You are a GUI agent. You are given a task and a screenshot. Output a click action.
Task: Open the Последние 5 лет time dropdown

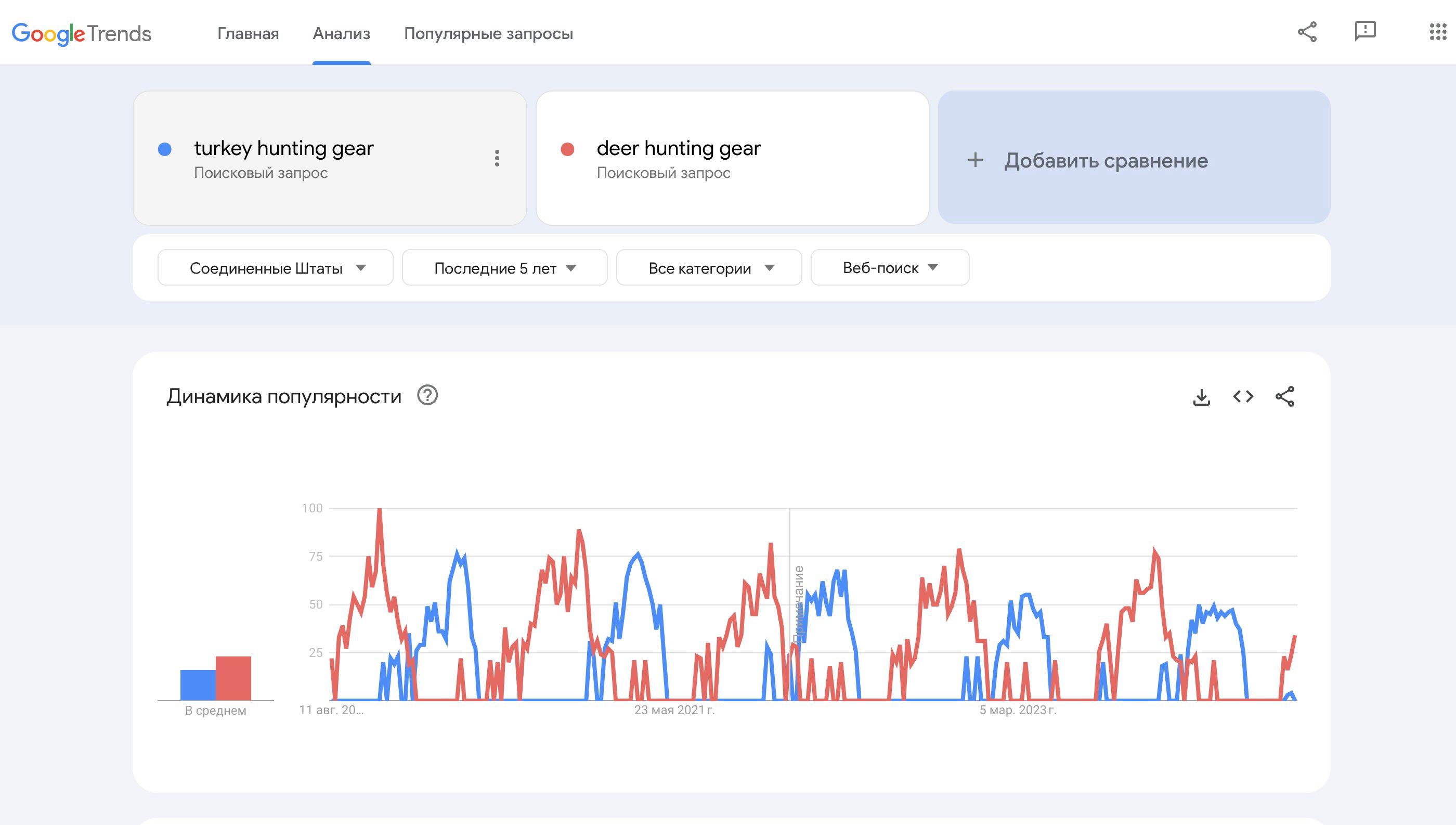(x=504, y=268)
